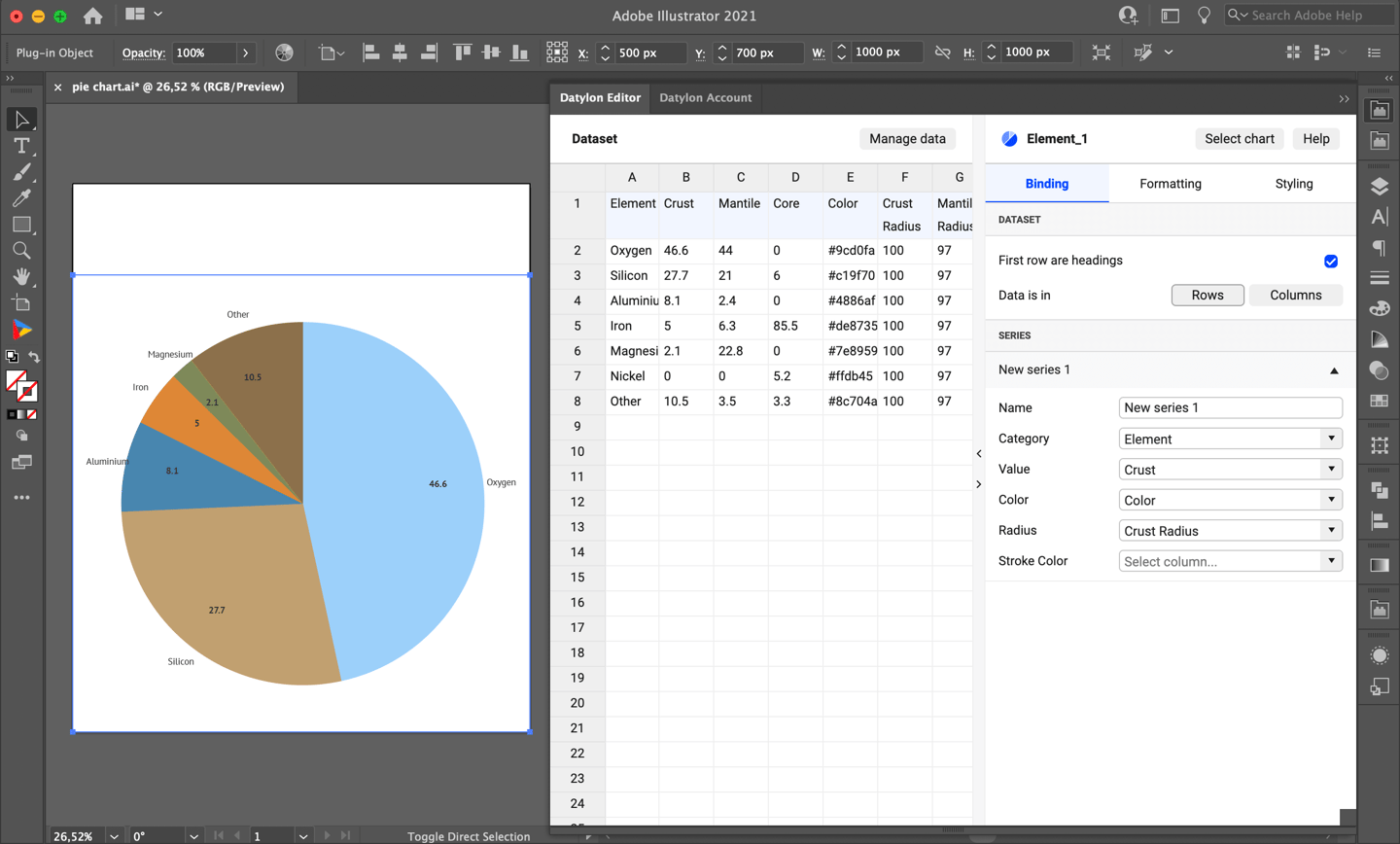This screenshot has width=1400, height=844.
Task: Click Vertical Align Top icon
Action: (462, 53)
